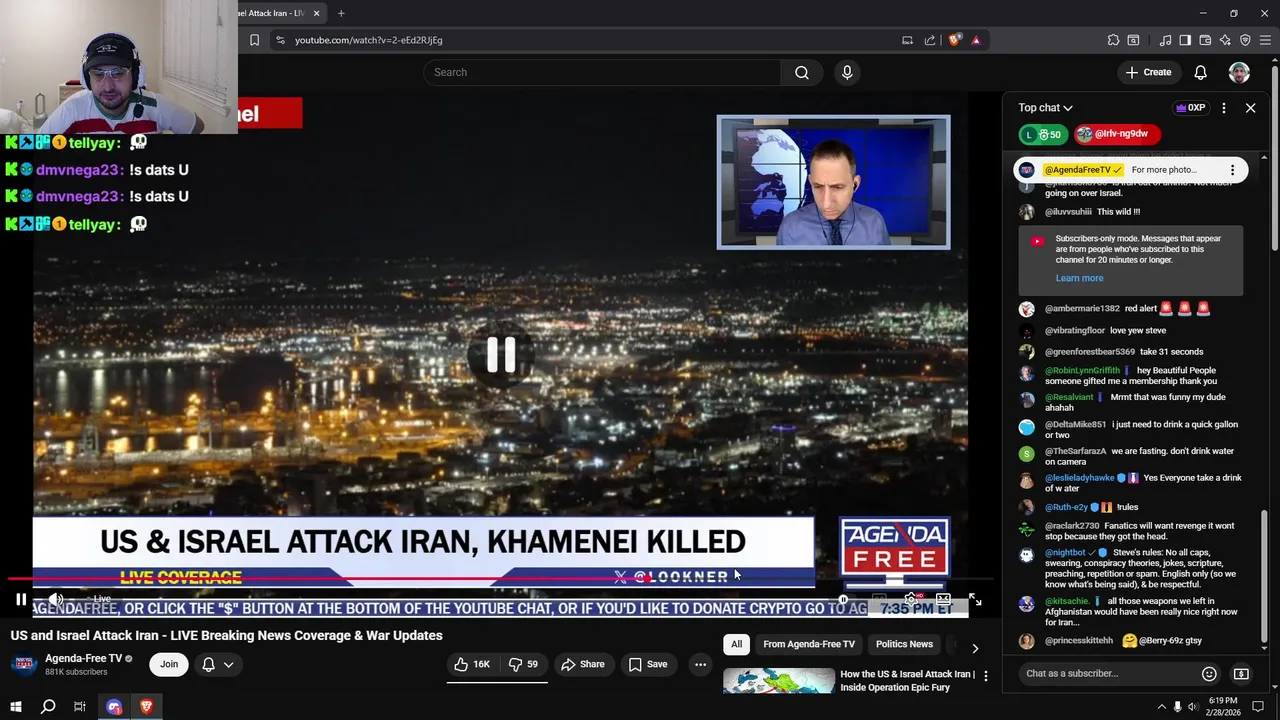The width and height of the screenshot is (1280, 720).
Task: Open the green 50 super sticker chip
Action: (x=1042, y=134)
